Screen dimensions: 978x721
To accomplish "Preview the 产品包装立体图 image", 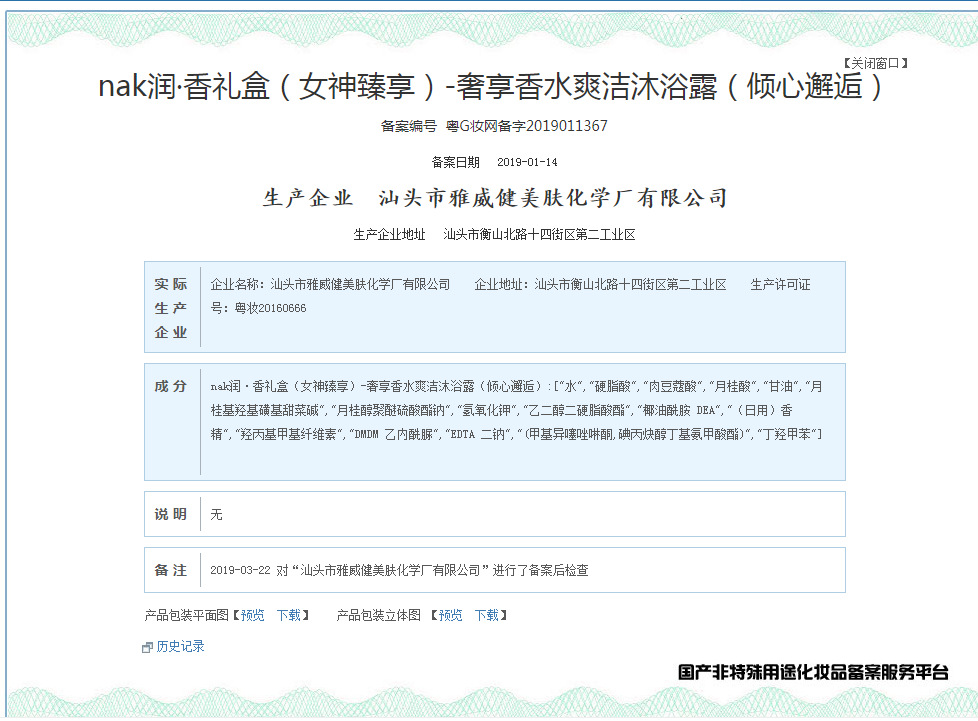I will point(450,616).
